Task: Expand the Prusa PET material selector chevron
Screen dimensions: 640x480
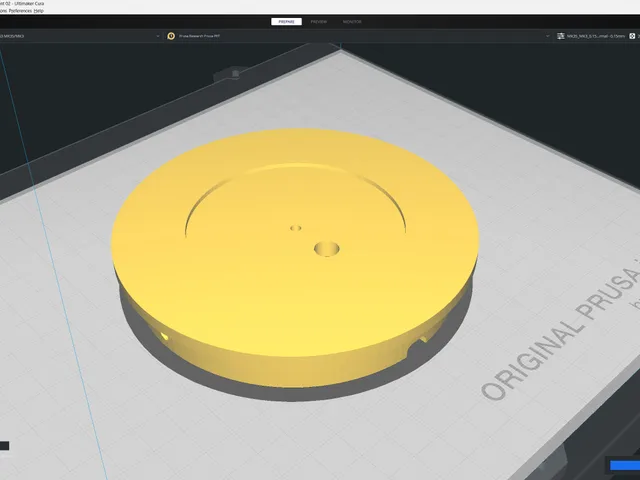Action: tap(547, 36)
